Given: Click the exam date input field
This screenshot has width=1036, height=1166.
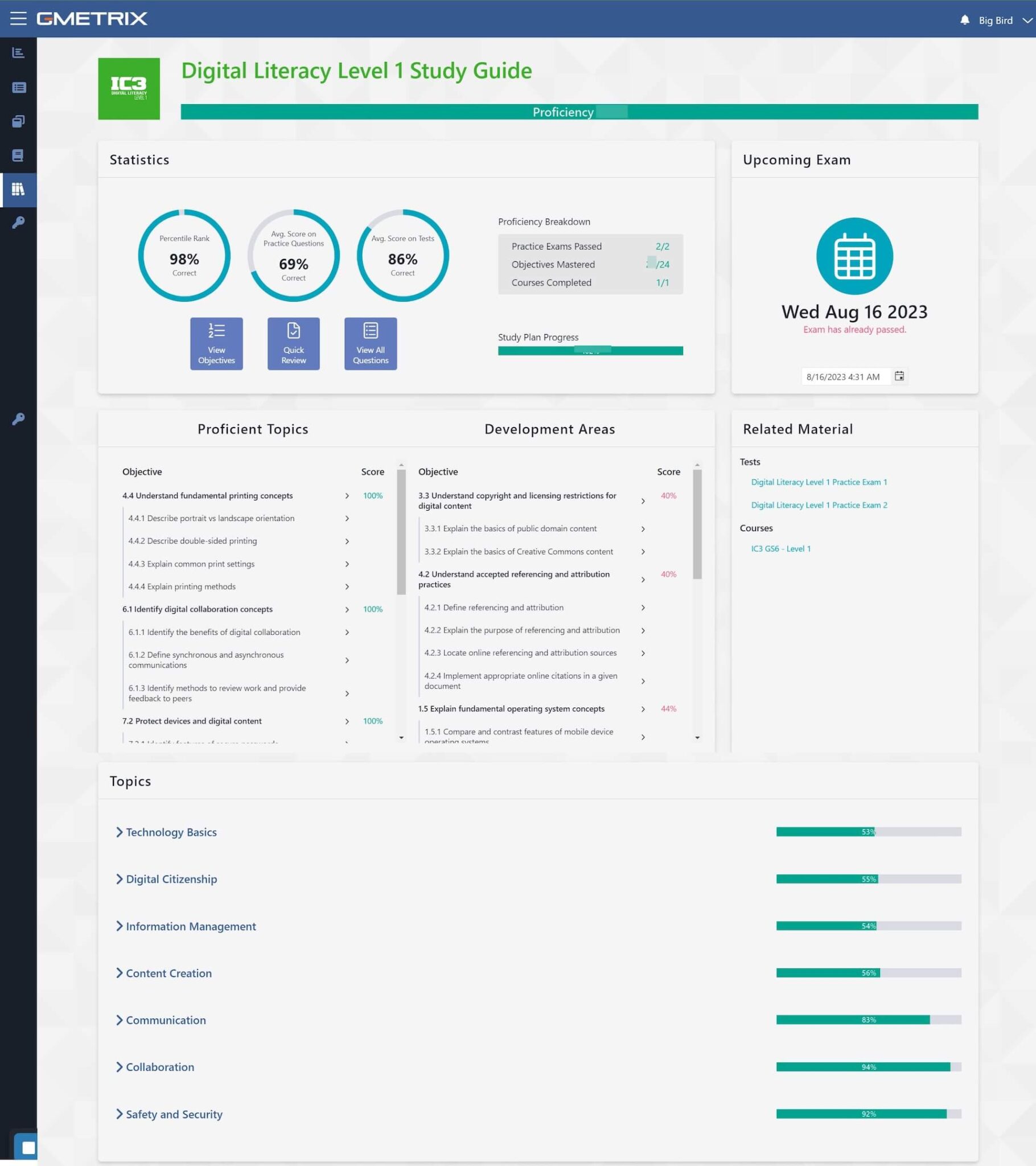Looking at the screenshot, I should pos(844,376).
